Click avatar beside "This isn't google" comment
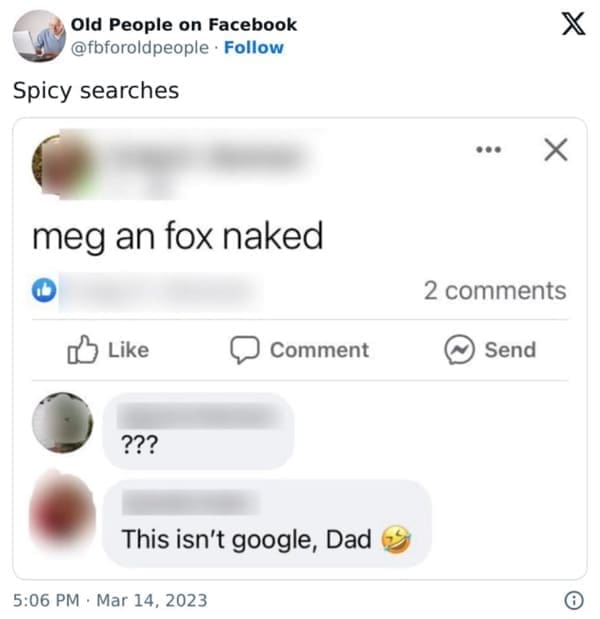The image size is (600, 619). [x=62, y=512]
